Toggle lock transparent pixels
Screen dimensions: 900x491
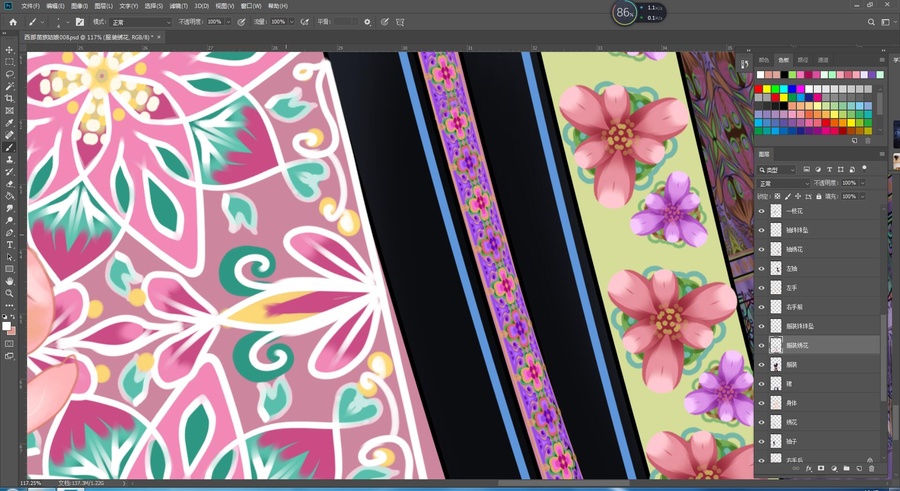(778, 196)
